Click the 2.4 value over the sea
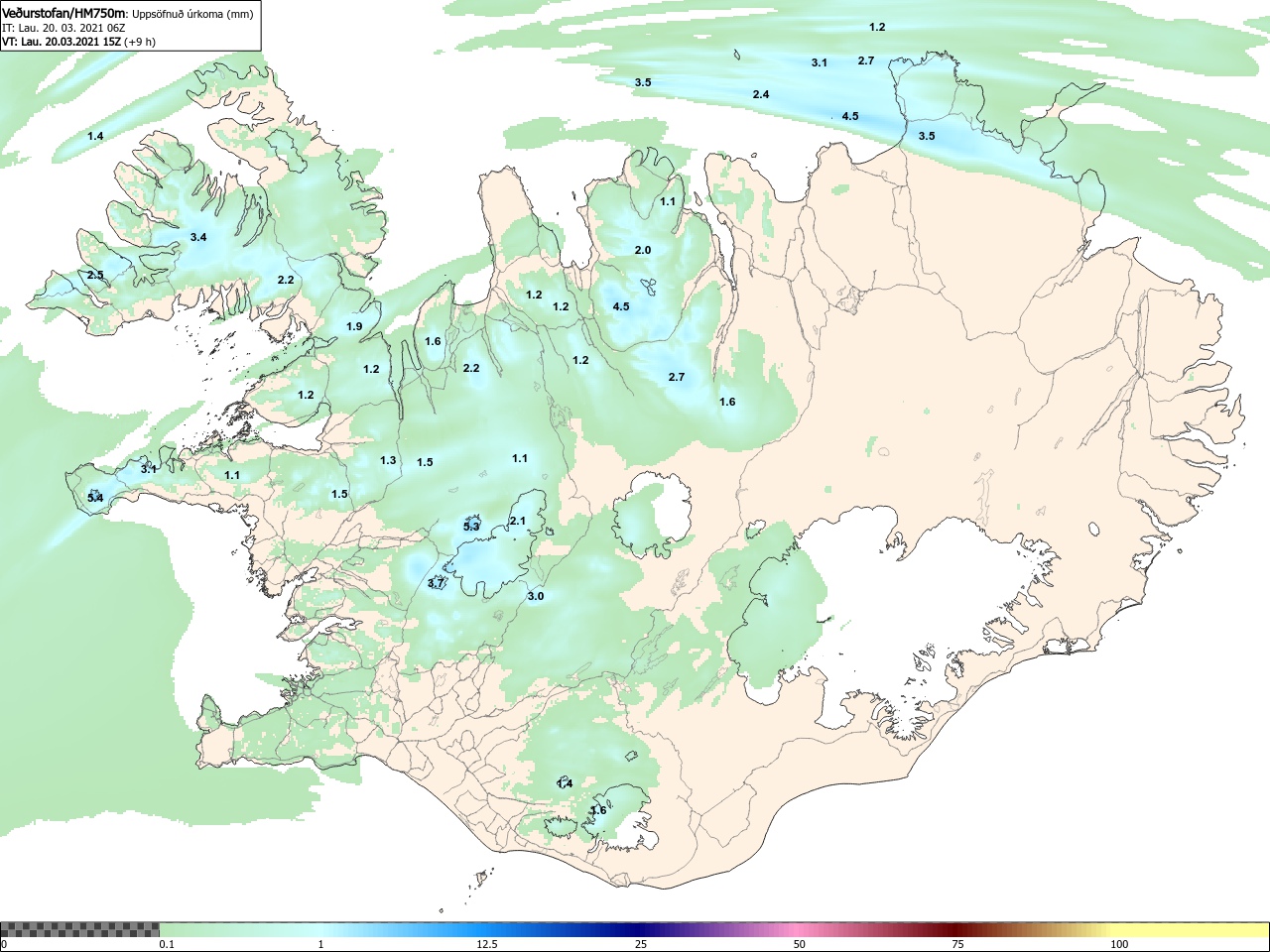The width and height of the screenshot is (1270, 952). point(761,94)
